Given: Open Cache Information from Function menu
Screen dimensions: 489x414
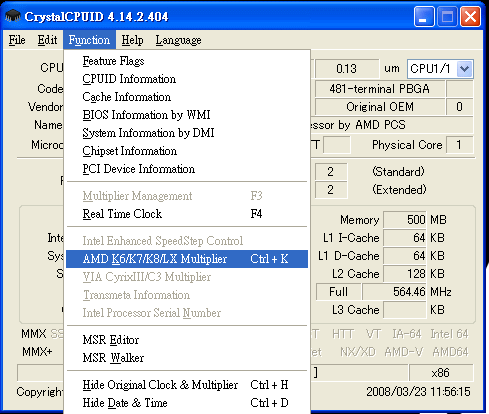Looking at the screenshot, I should (187, 97).
